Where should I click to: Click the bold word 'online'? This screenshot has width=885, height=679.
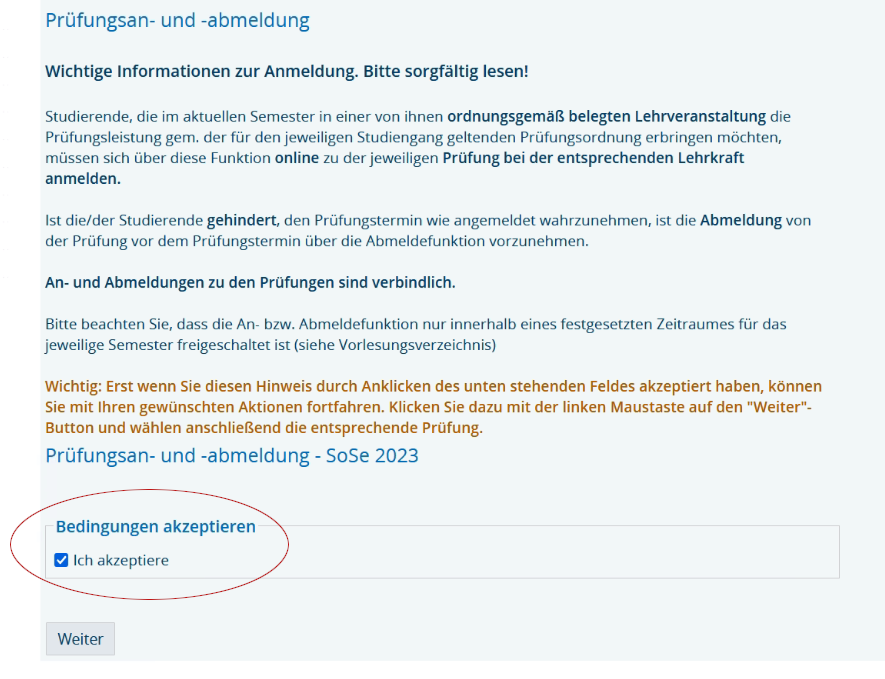(297, 158)
